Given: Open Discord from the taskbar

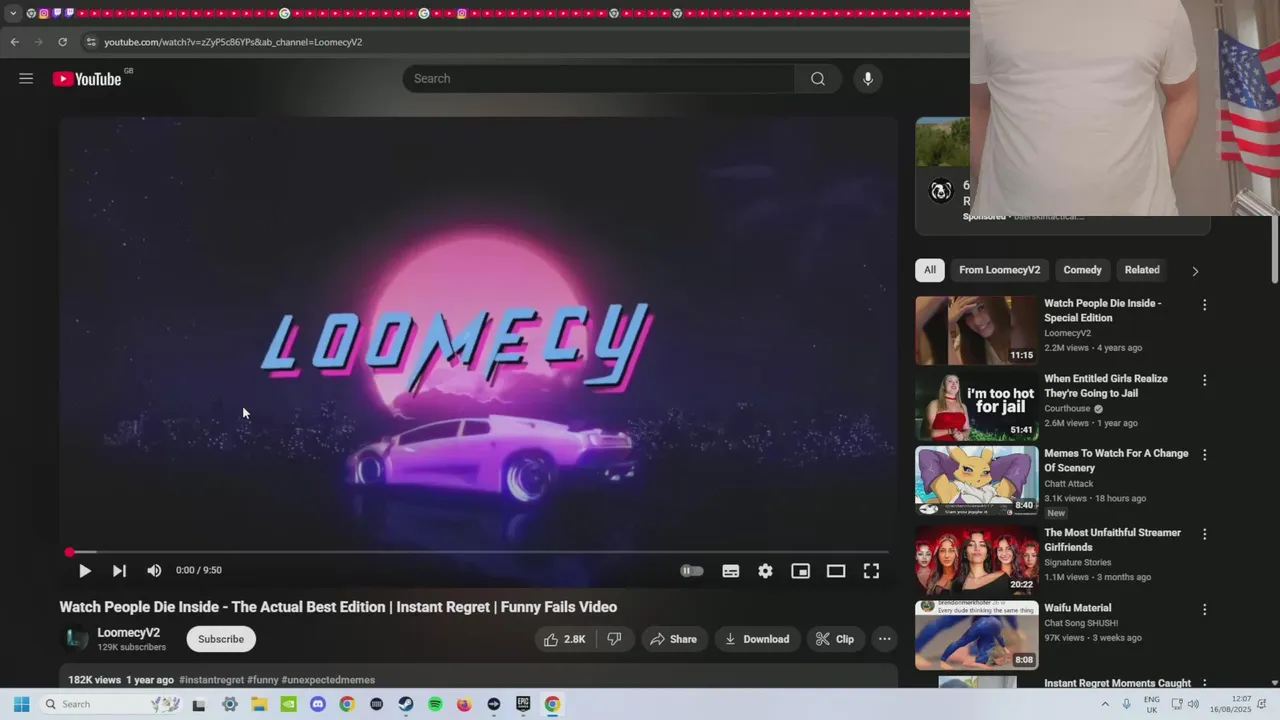Looking at the screenshot, I should (318, 704).
